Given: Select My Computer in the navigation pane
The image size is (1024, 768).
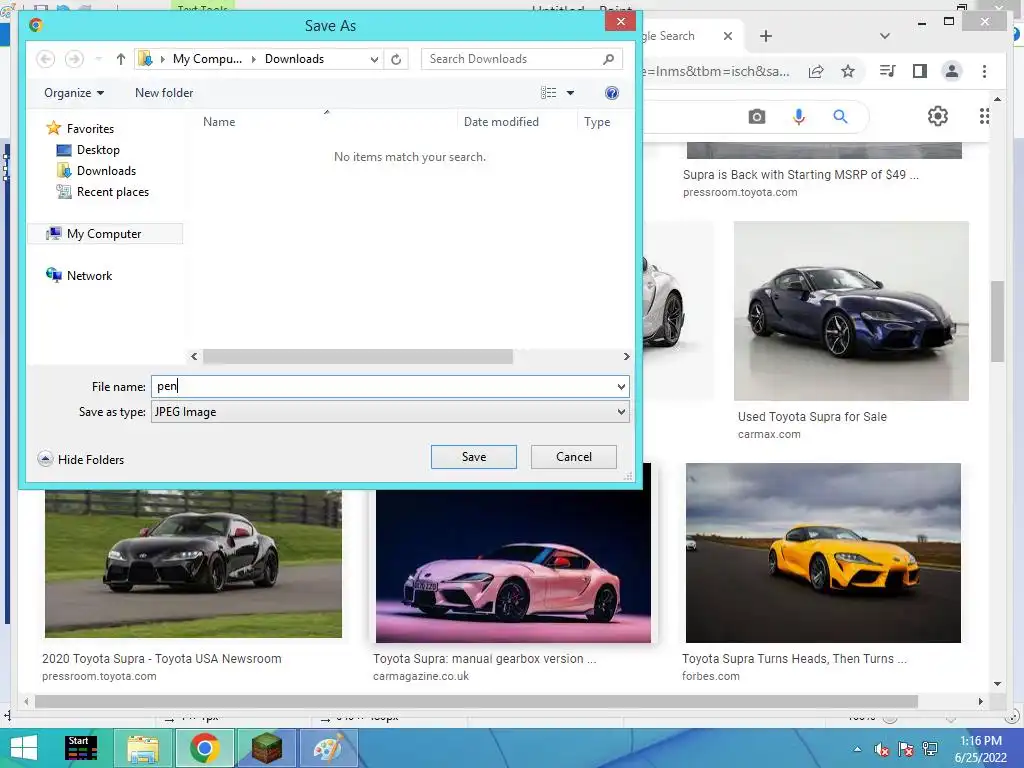Looking at the screenshot, I should click(104, 234).
